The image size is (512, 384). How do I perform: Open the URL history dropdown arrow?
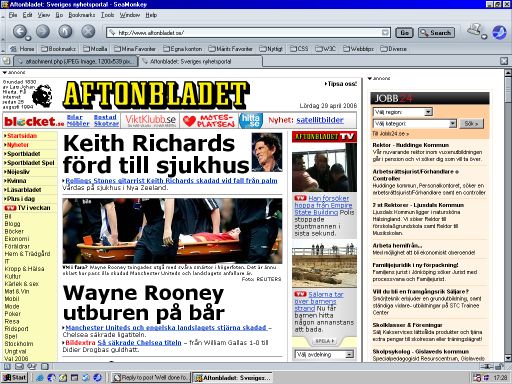(385, 32)
